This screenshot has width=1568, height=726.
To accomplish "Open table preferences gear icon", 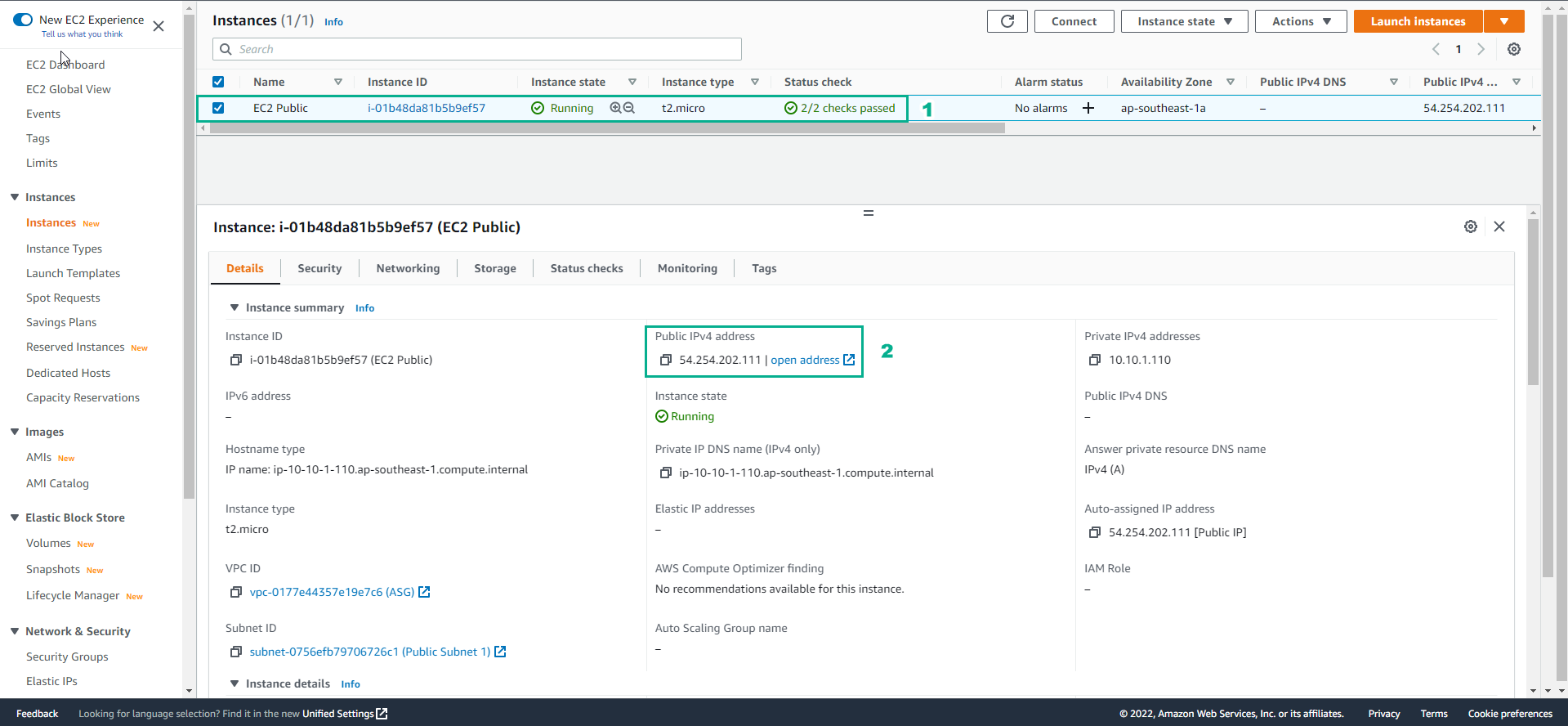I will click(x=1514, y=49).
